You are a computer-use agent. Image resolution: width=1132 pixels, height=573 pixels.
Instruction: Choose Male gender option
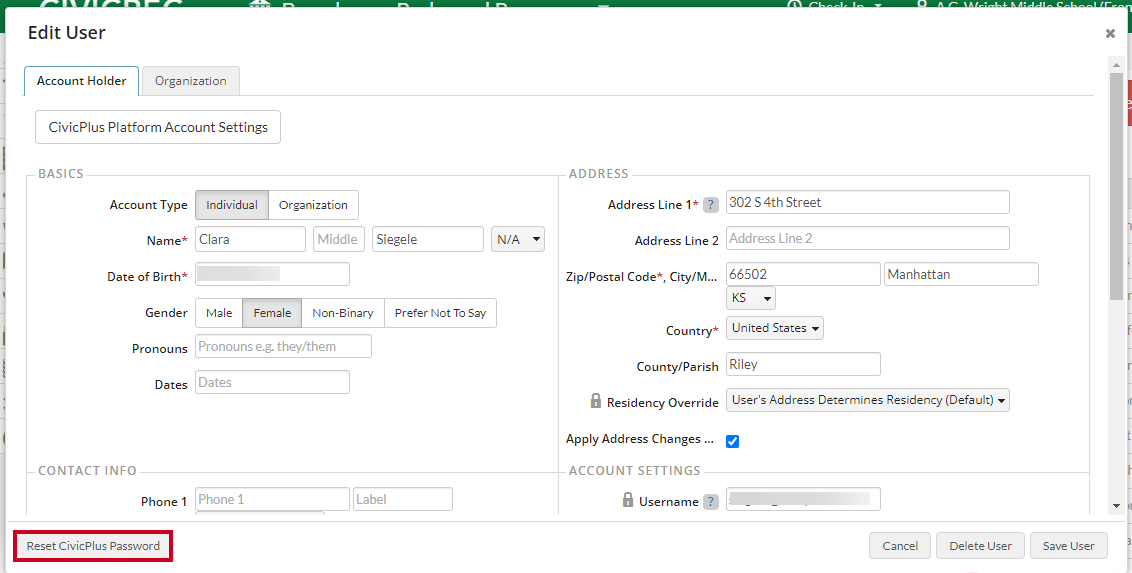tap(219, 313)
